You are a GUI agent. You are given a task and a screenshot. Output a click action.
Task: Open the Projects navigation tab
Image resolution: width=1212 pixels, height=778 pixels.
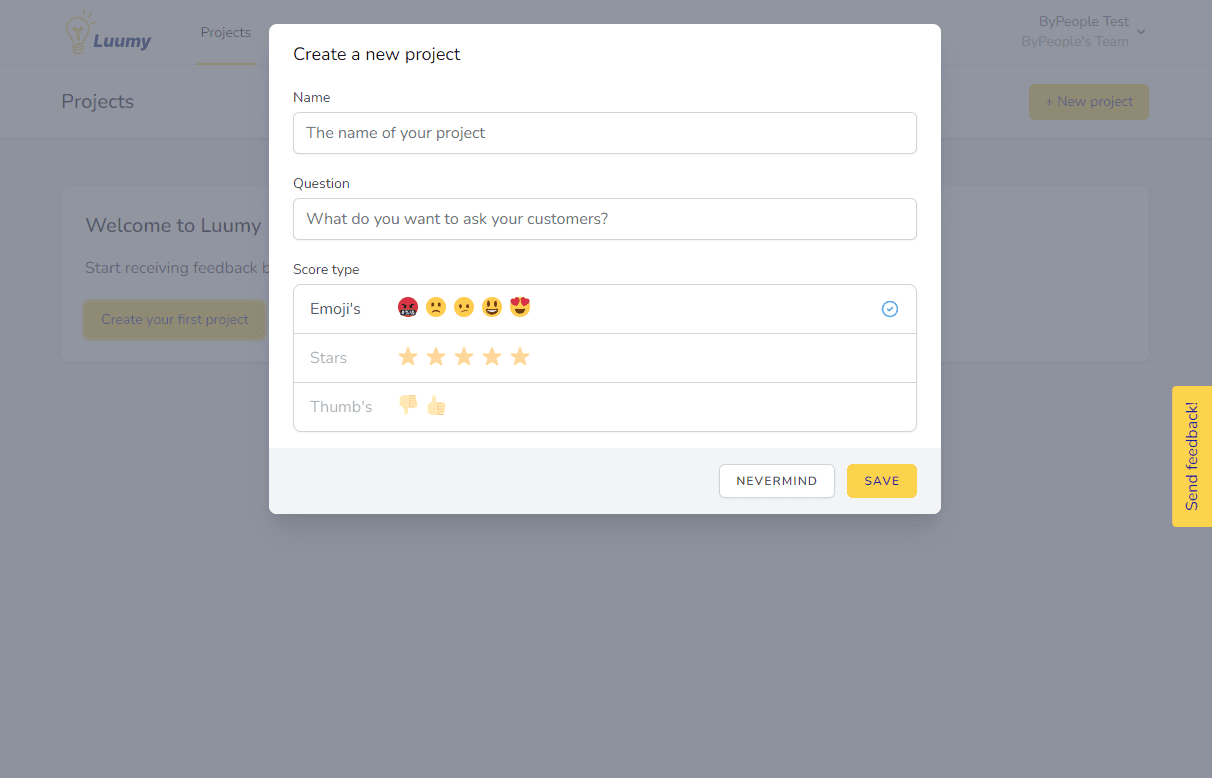[x=225, y=33]
